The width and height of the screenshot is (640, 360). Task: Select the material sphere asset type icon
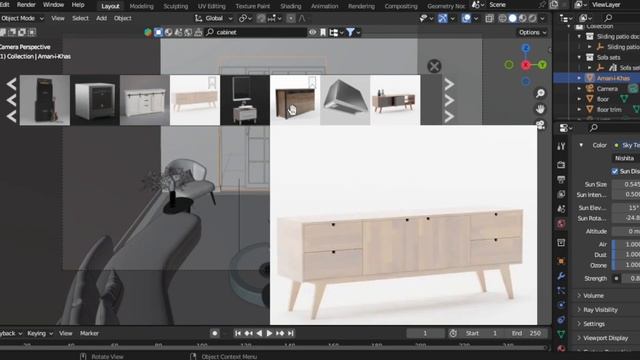168,32
